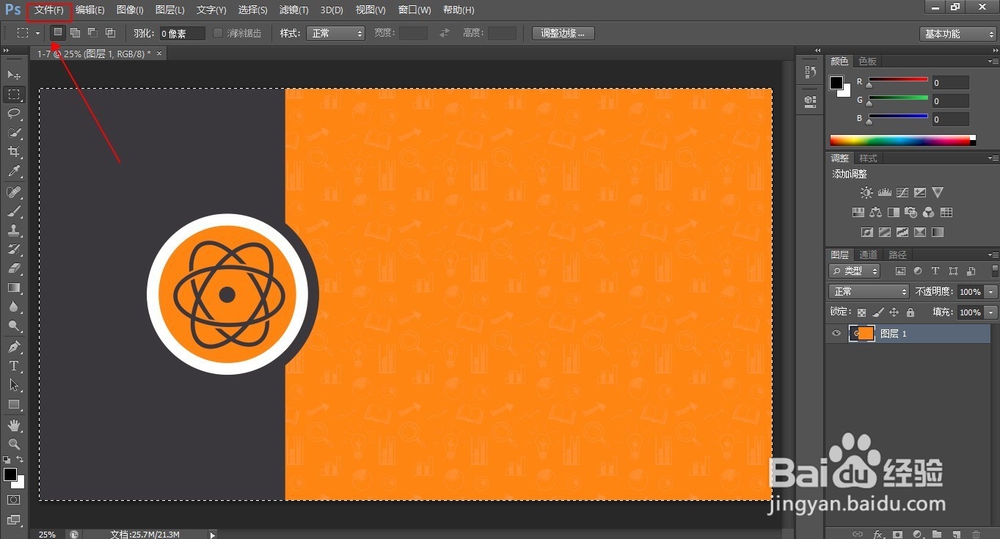
Task: Open the 基本功能 workspace dropdown
Action: tap(957, 34)
